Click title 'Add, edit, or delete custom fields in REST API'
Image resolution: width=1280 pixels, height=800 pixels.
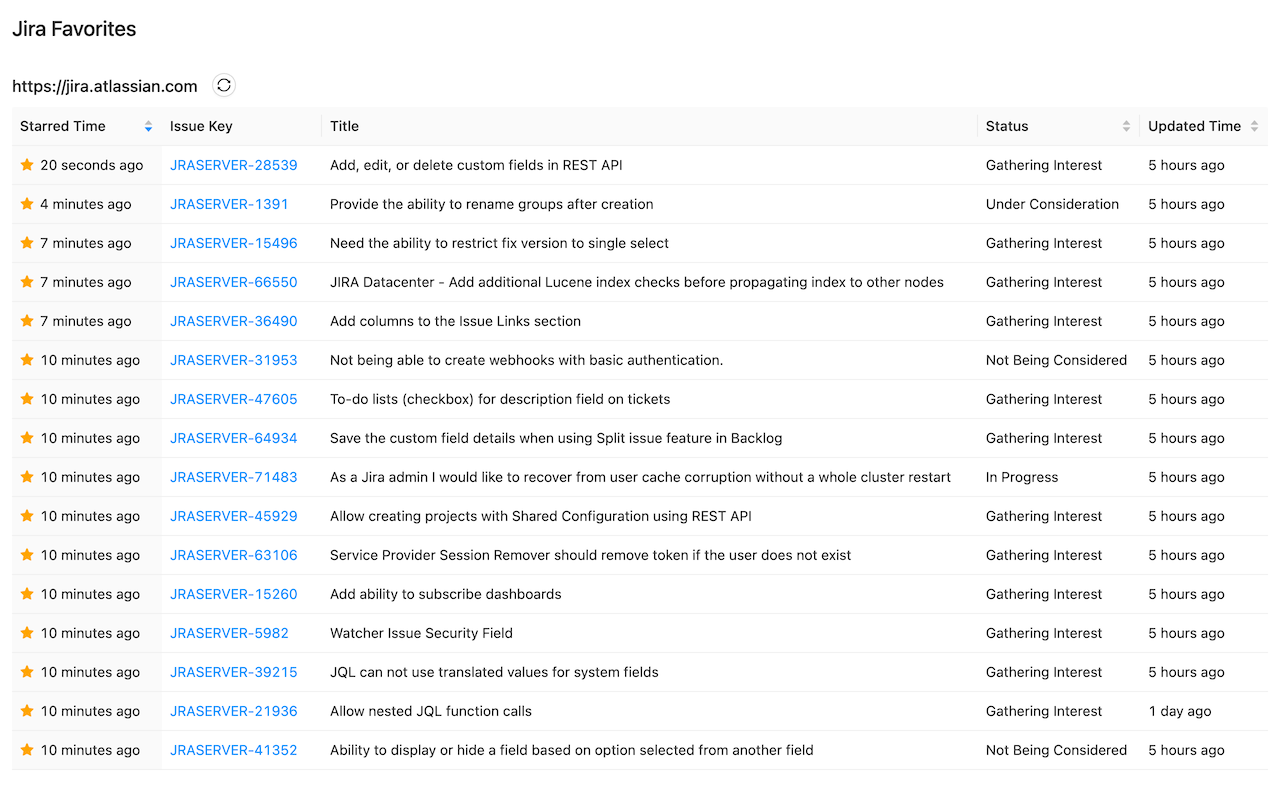point(476,165)
